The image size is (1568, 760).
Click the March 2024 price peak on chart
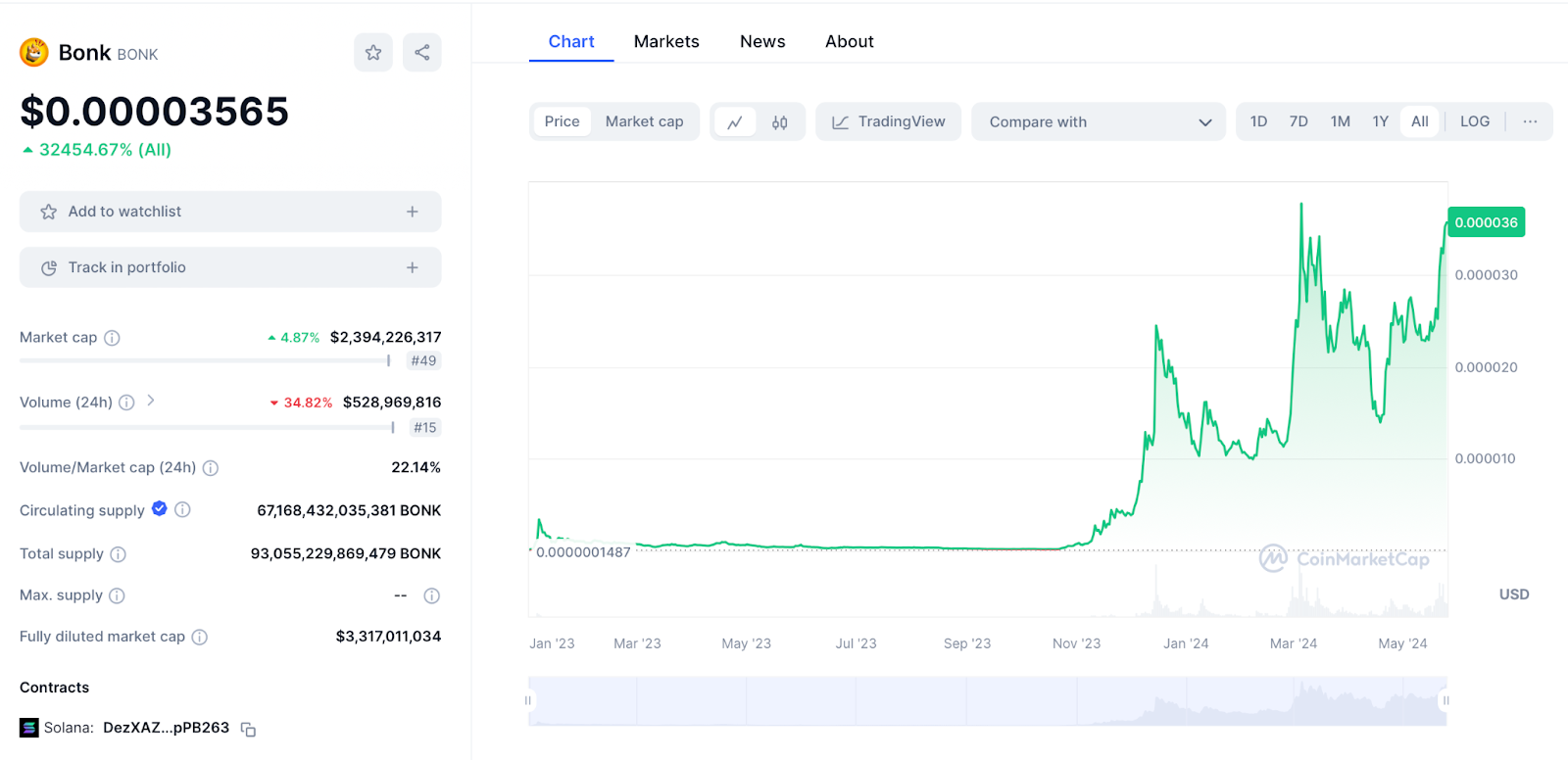1301,205
